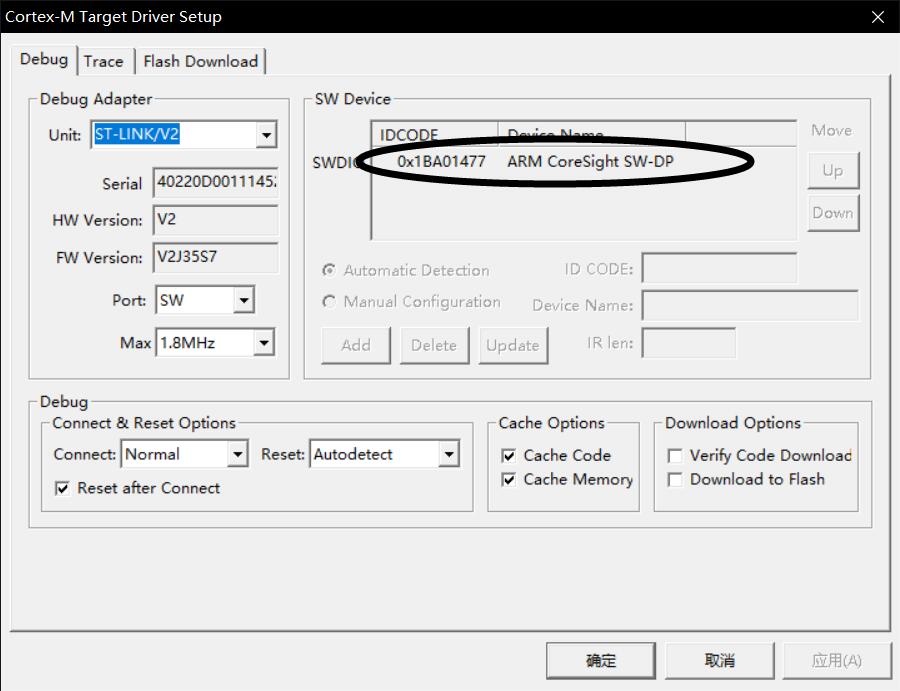Viewport: 900px width, 691px height.
Task: Toggle the Reset after Connect checkbox
Action: click(x=62, y=488)
